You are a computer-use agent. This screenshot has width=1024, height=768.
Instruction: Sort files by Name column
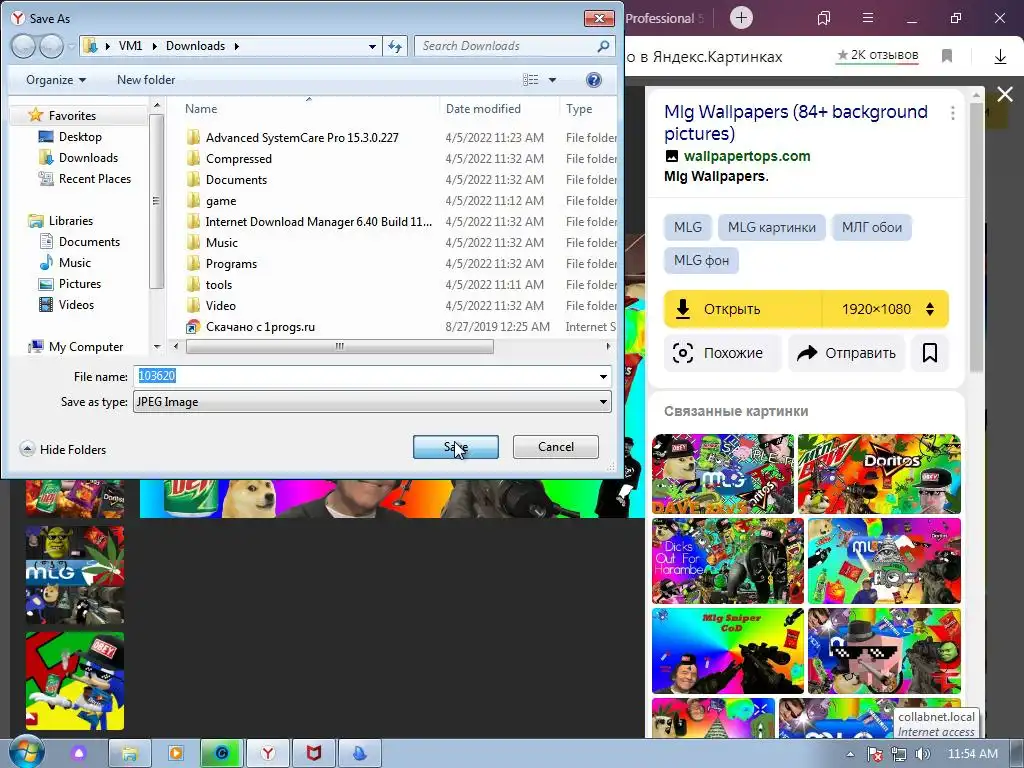201,108
